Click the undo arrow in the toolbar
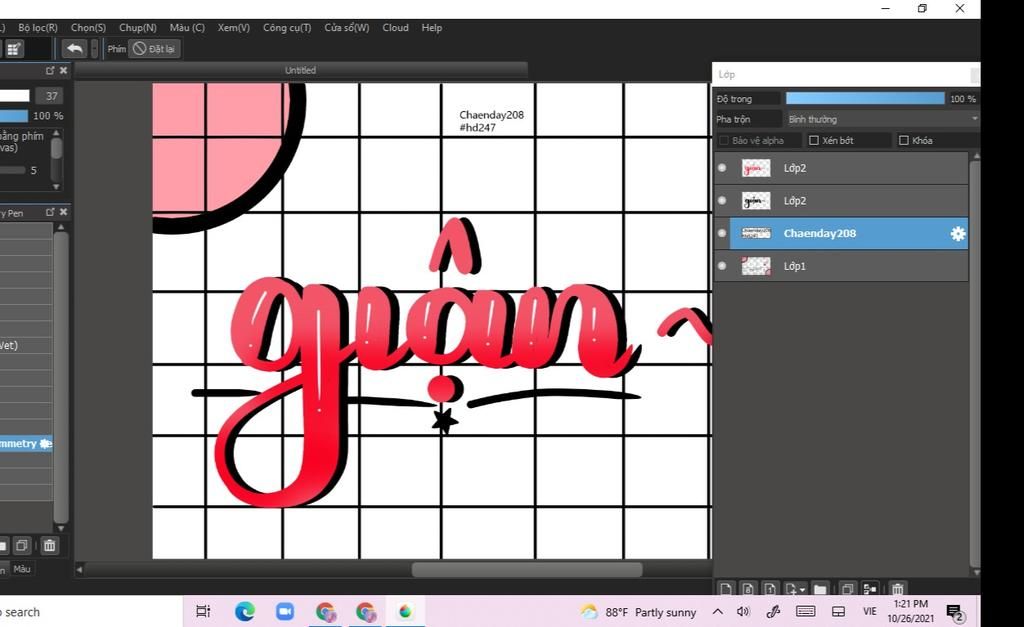1024x627 pixels. pyautogui.click(x=74, y=49)
